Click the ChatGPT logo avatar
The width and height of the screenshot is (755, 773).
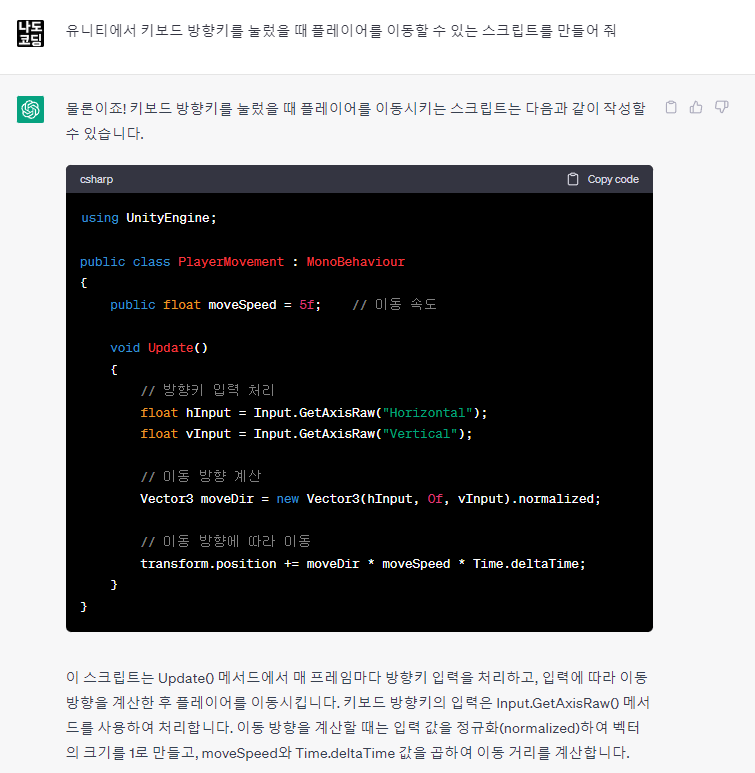pyautogui.click(x=31, y=109)
